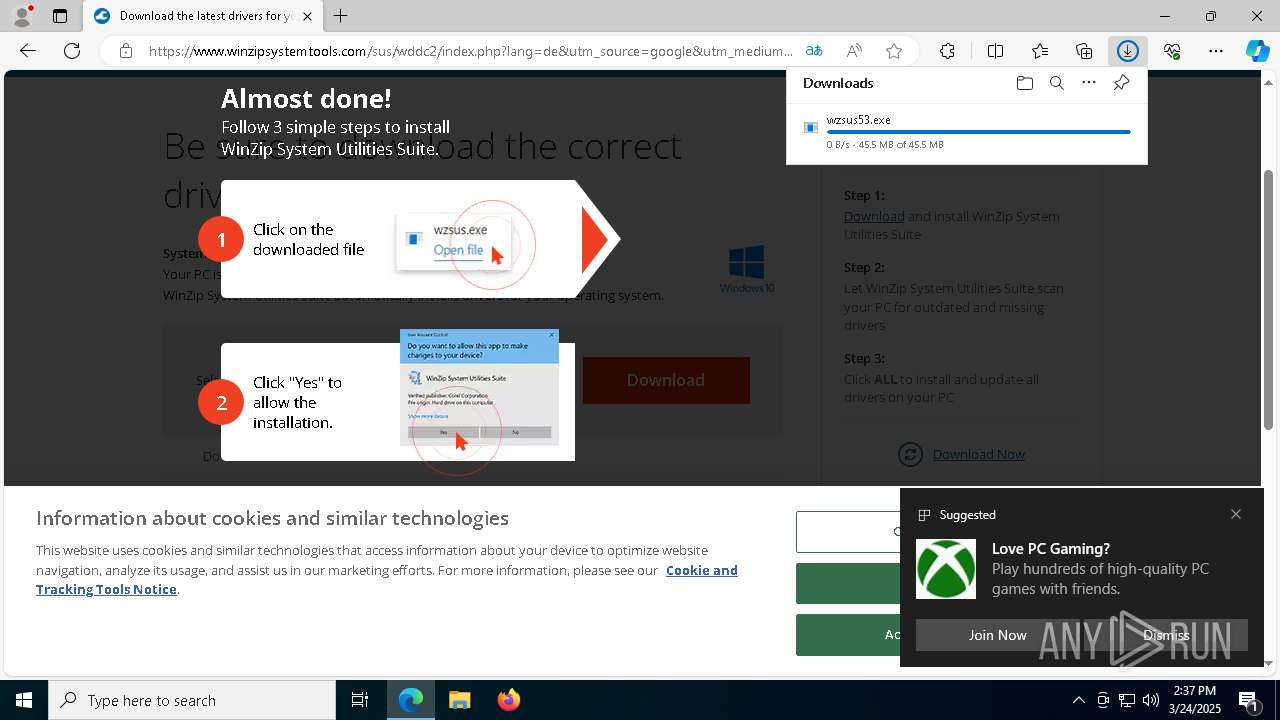Show hidden tray icons chevron
1280x720 pixels.
(x=1078, y=700)
